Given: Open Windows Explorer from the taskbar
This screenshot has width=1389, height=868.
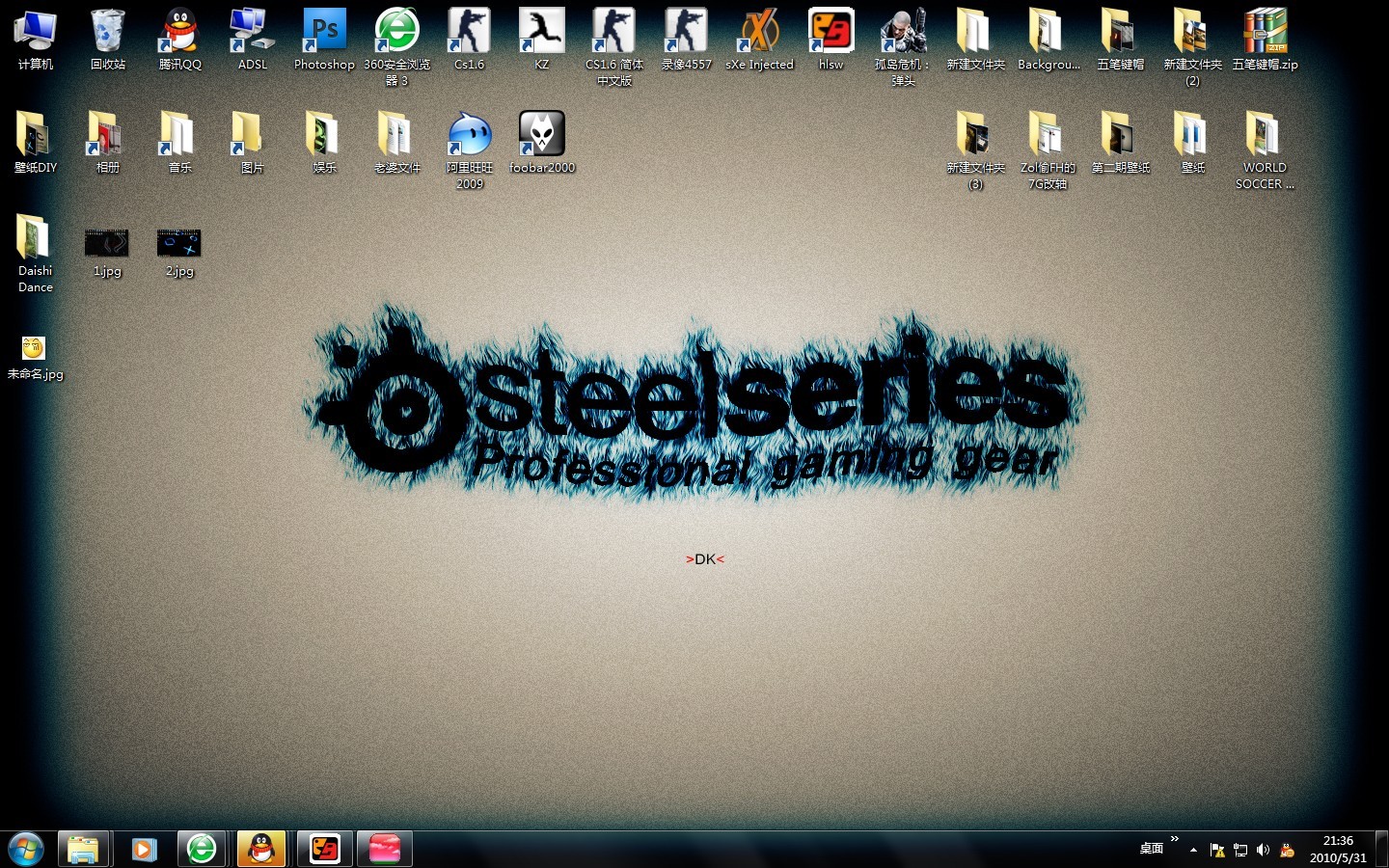Looking at the screenshot, I should pos(83,849).
